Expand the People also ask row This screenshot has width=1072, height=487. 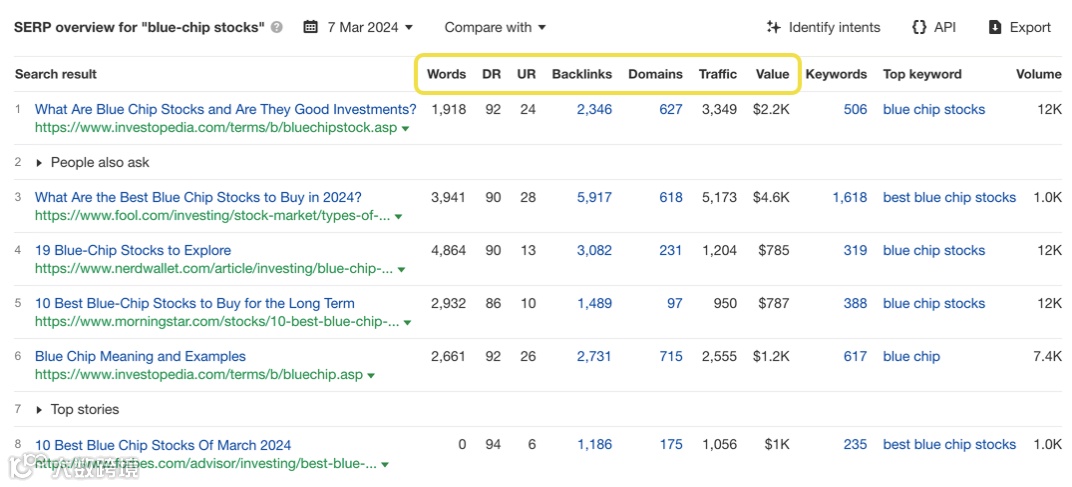[40, 162]
